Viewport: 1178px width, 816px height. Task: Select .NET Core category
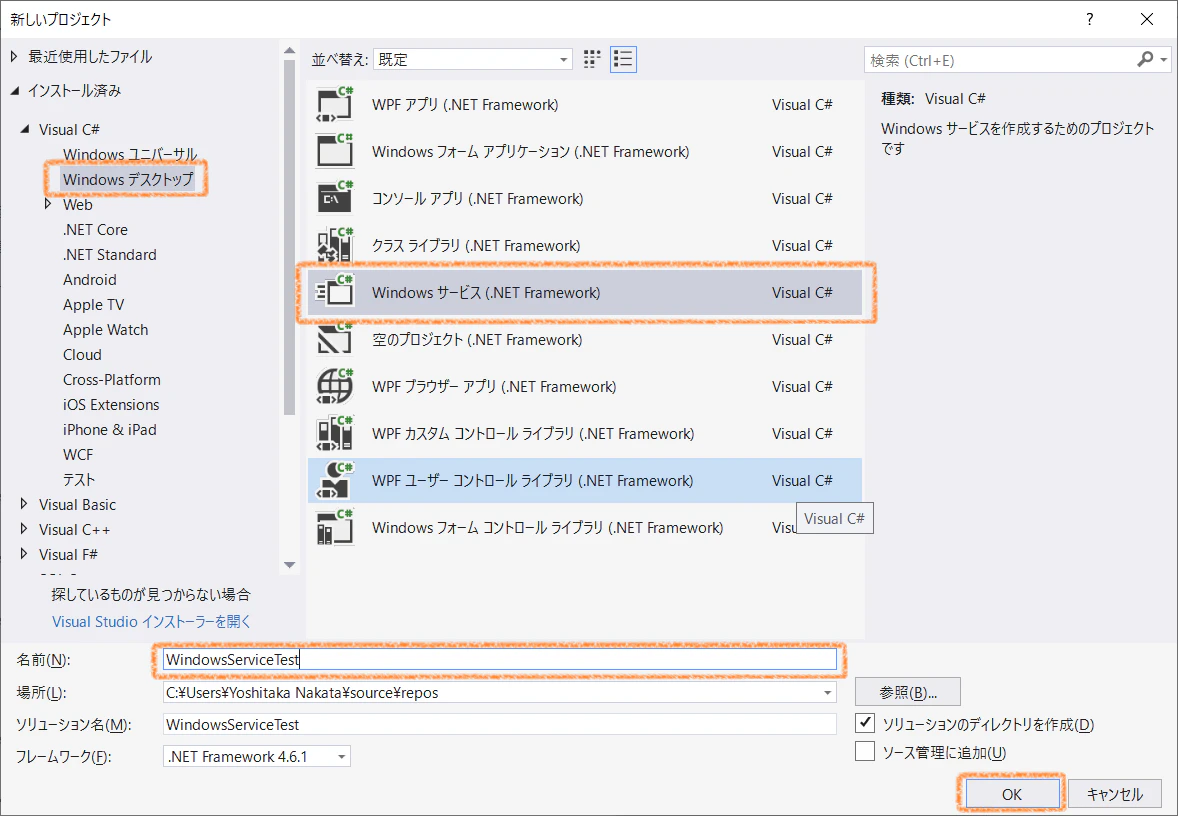pos(95,229)
